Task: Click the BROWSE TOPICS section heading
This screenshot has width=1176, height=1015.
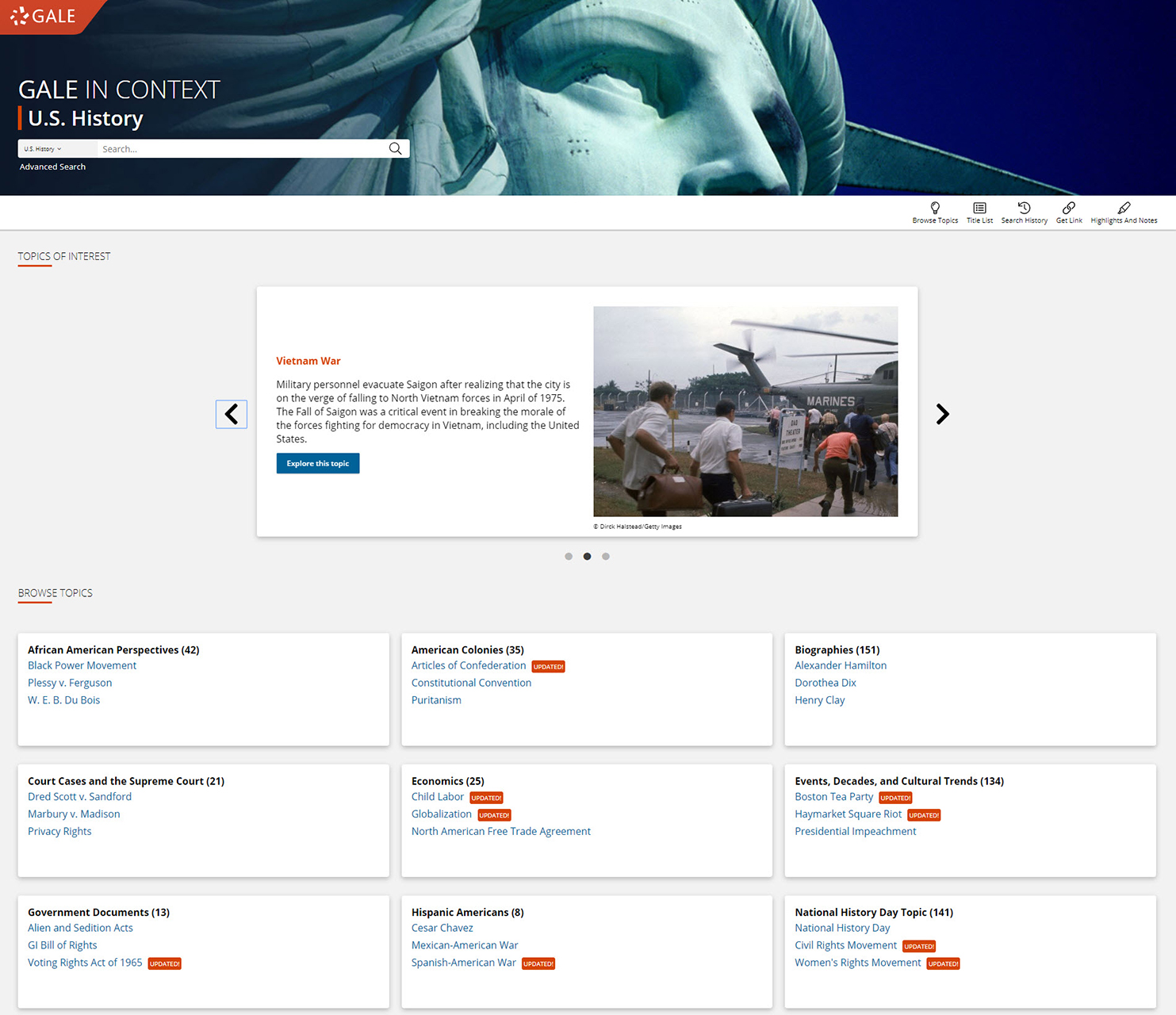Action: (56, 593)
